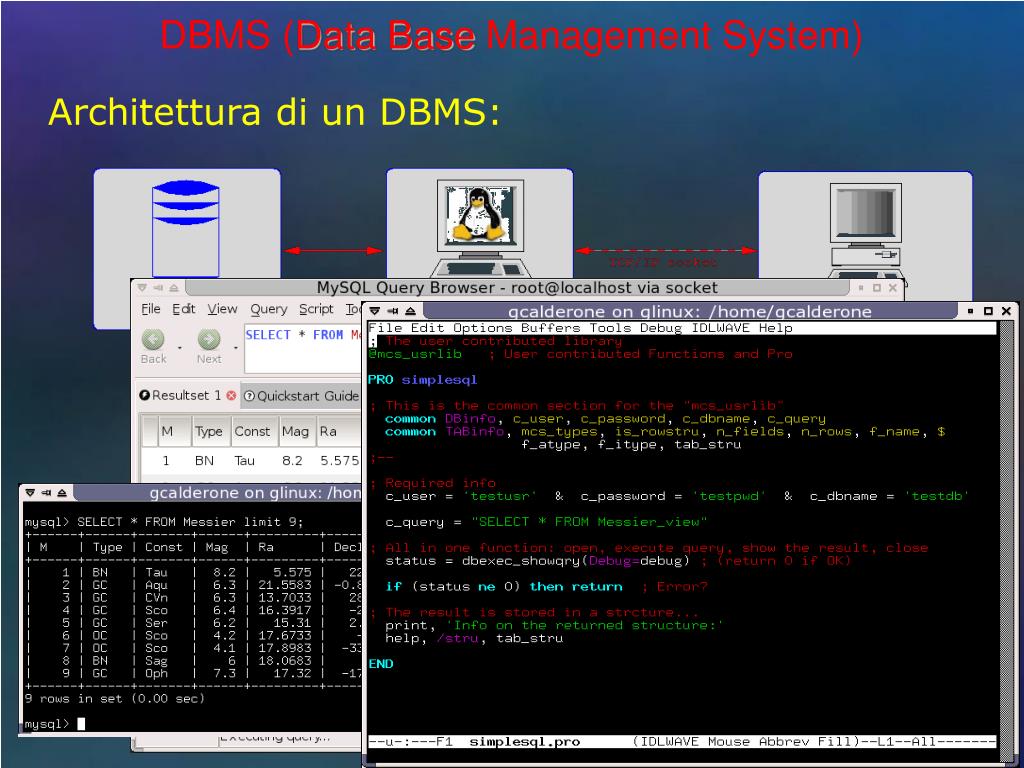Select the Const column header in the result grid
This screenshot has height=768, width=1024.
click(252, 431)
